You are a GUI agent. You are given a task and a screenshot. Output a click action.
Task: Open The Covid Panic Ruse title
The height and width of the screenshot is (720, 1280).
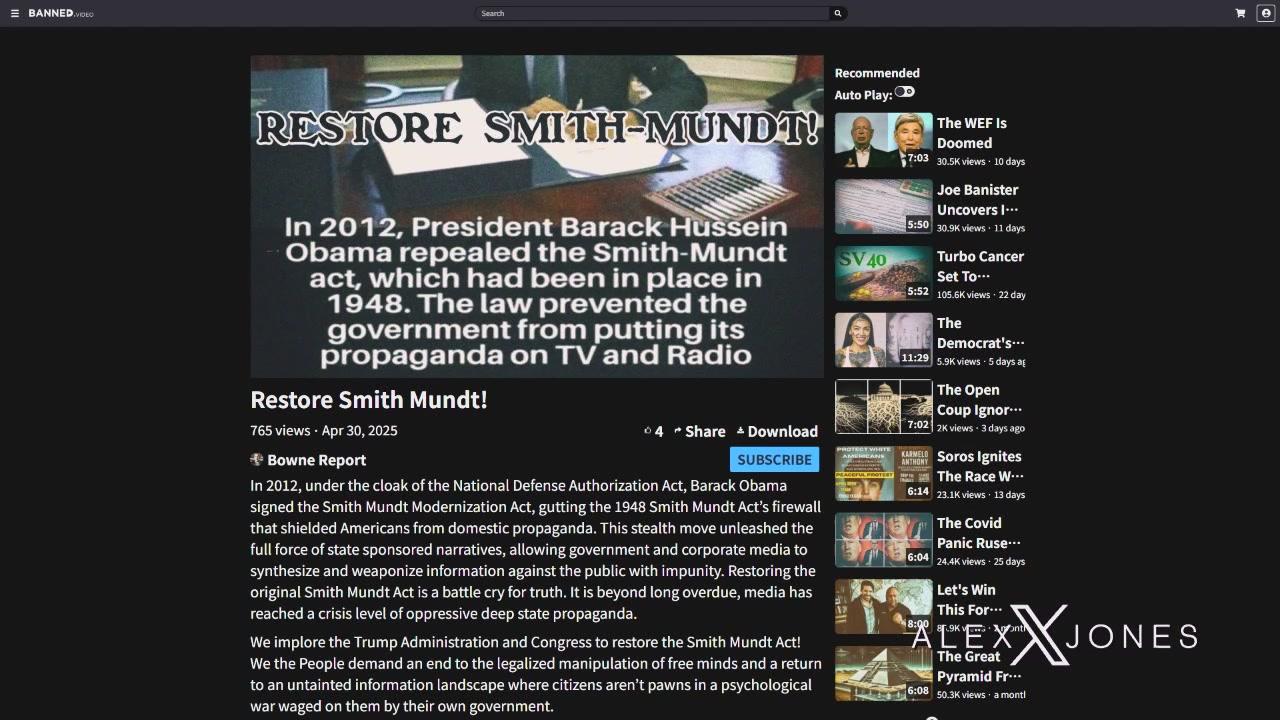(979, 533)
